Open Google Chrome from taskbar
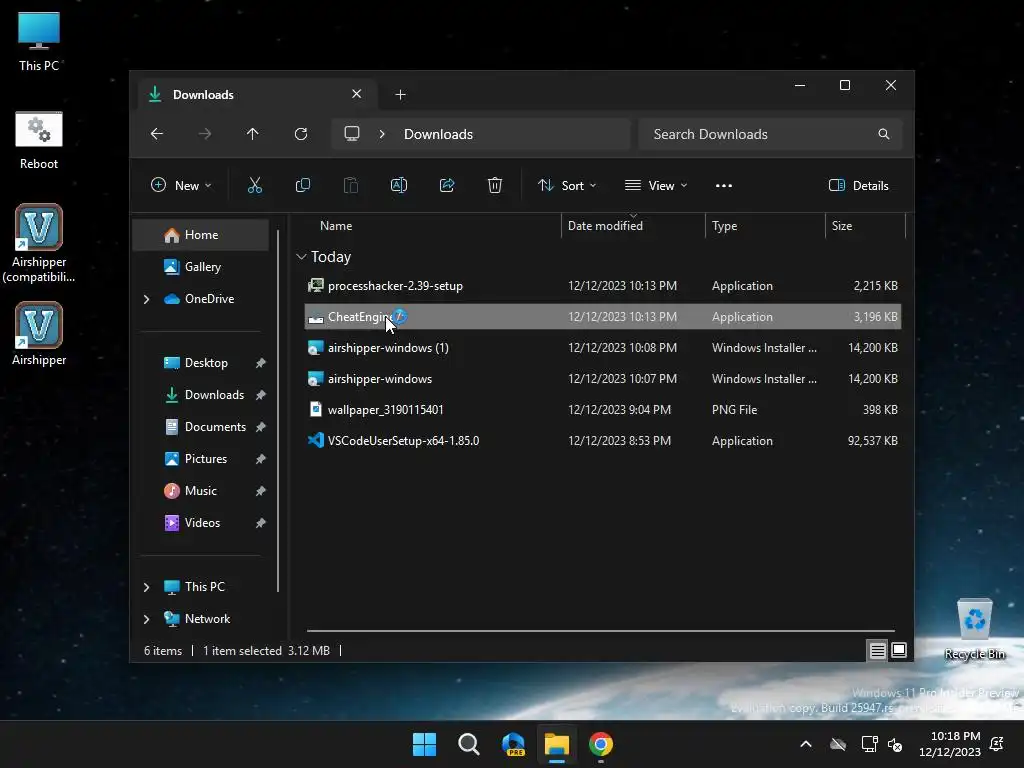1024x768 pixels. tap(601, 744)
